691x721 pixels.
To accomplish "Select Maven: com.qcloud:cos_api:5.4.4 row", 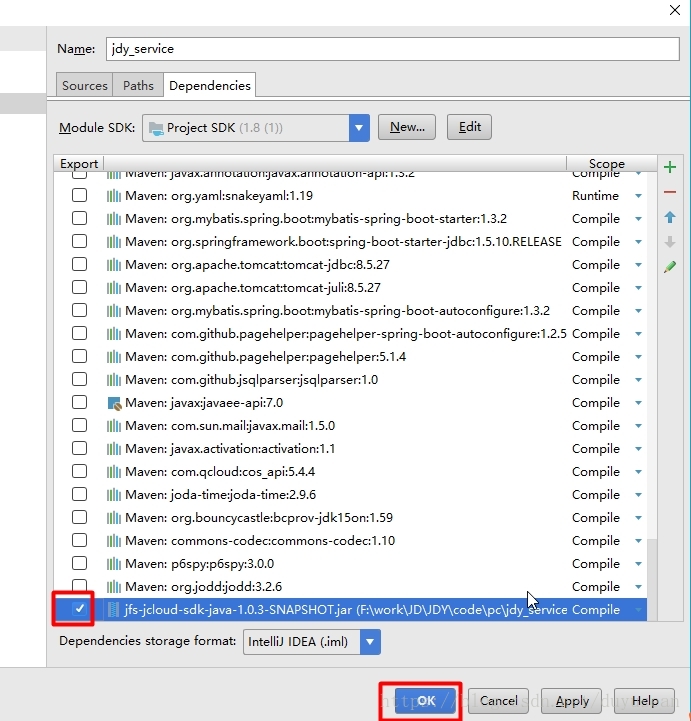I will click(350, 472).
